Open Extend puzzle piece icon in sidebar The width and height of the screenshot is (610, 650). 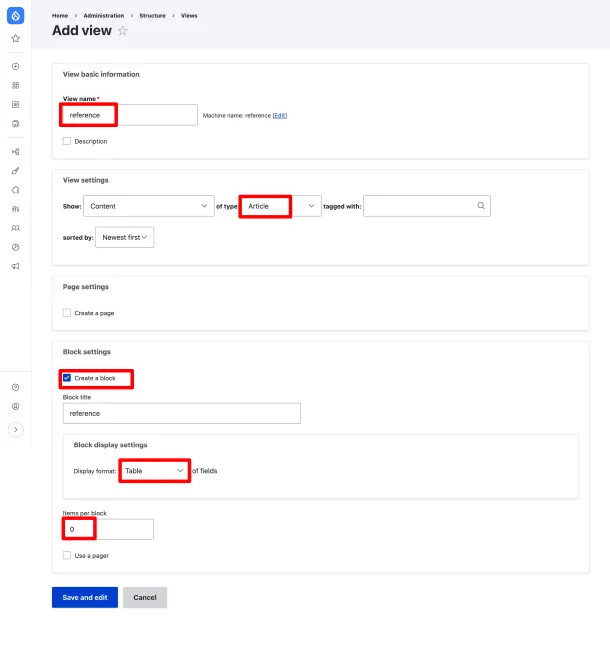[15, 190]
